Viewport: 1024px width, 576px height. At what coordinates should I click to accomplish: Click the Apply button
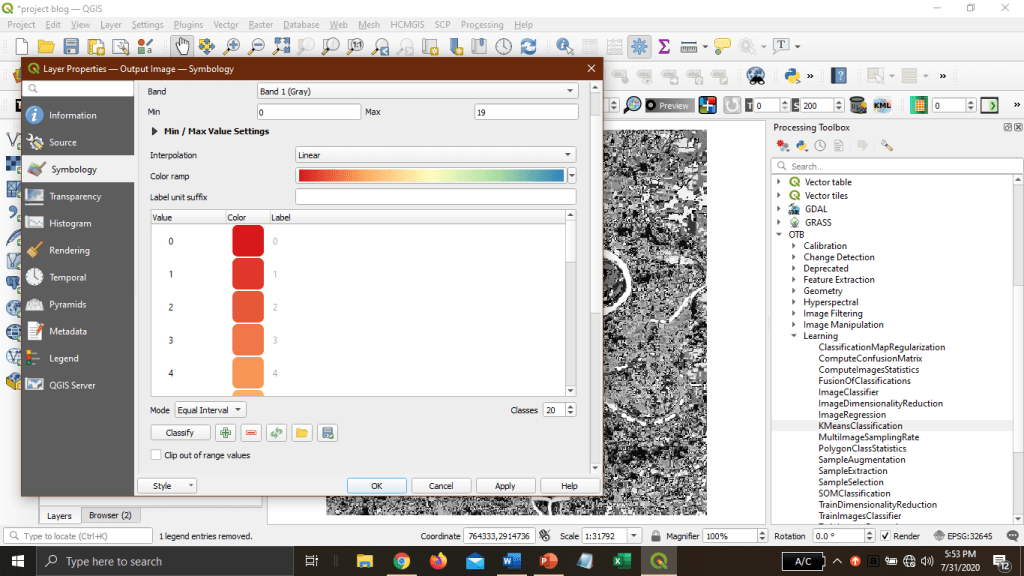[x=505, y=486]
